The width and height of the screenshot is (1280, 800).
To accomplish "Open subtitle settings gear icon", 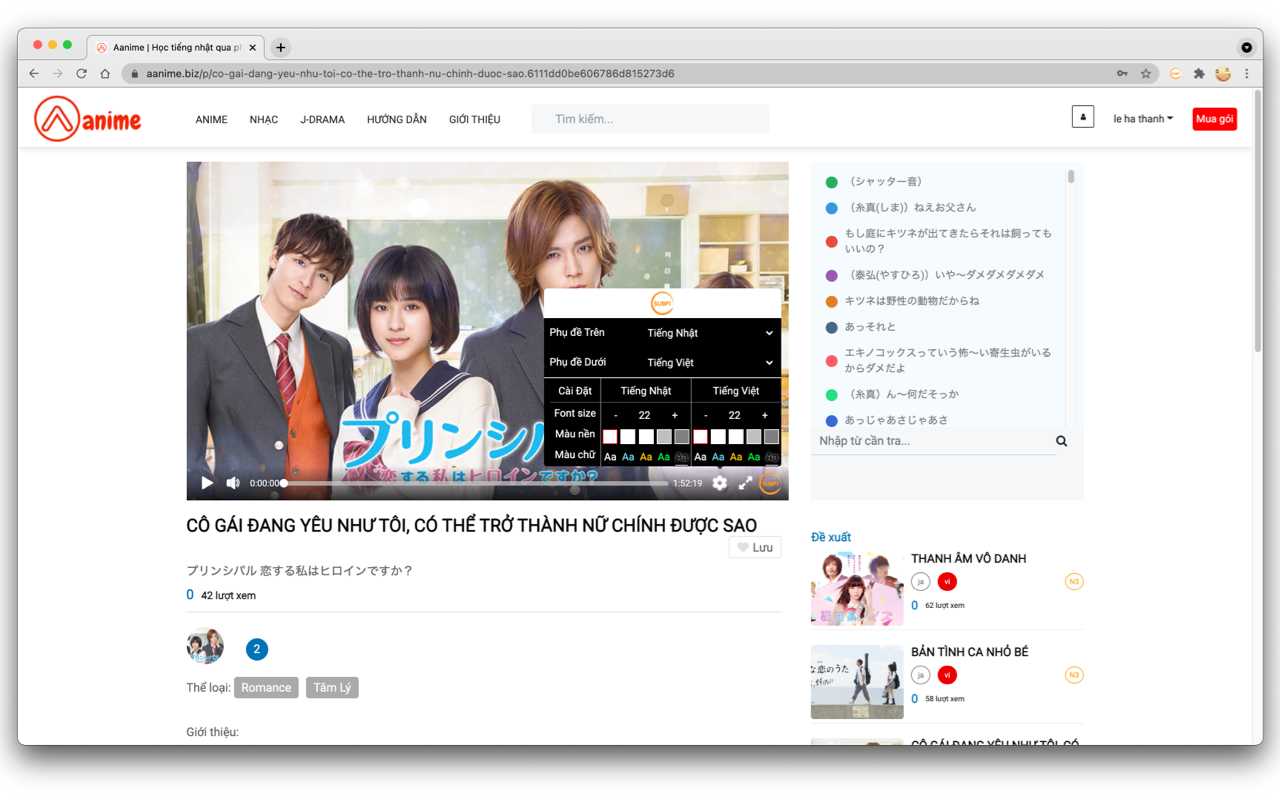I will click(719, 483).
